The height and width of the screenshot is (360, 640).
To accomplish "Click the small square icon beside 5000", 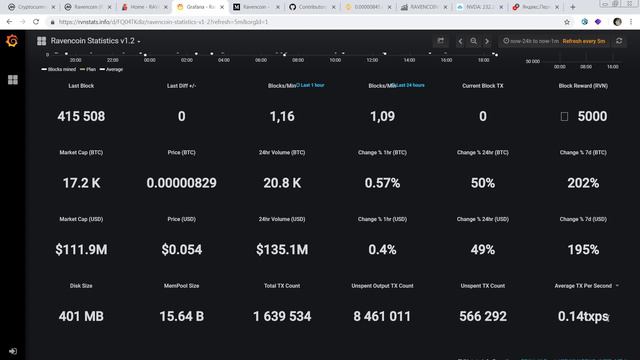I will (564, 117).
